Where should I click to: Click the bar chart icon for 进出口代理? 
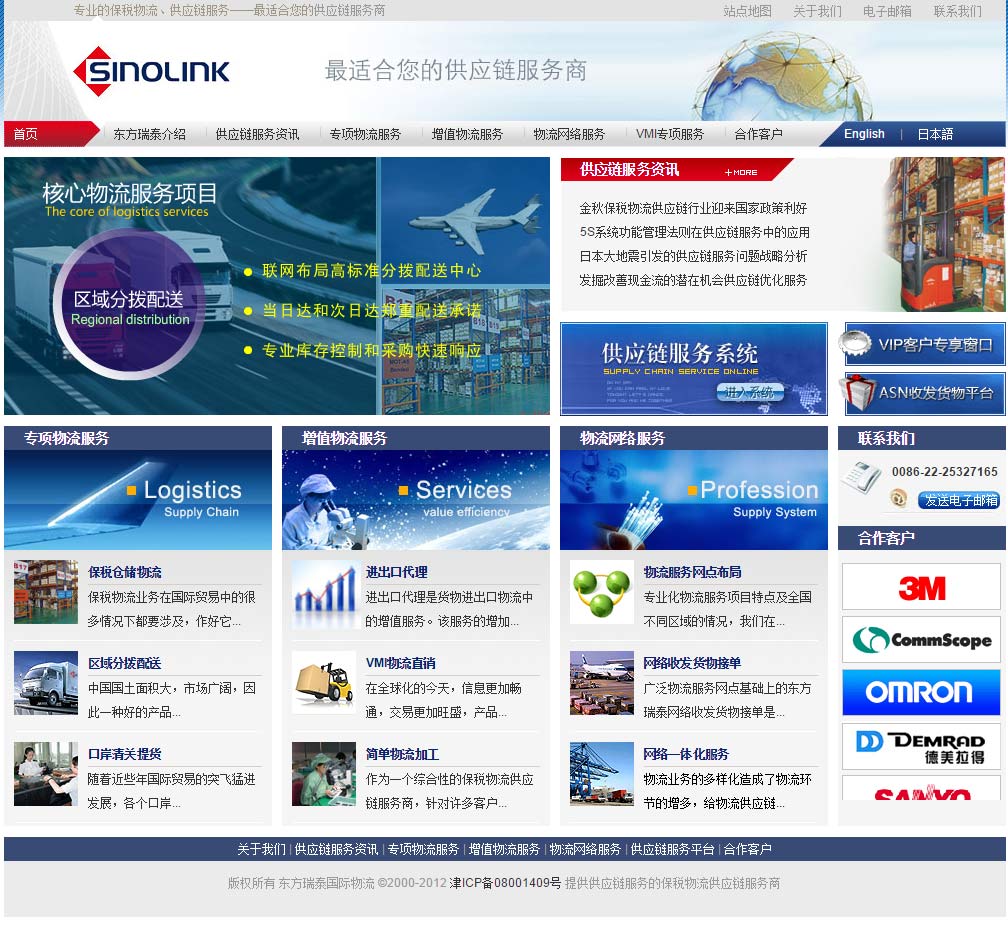tap(323, 593)
